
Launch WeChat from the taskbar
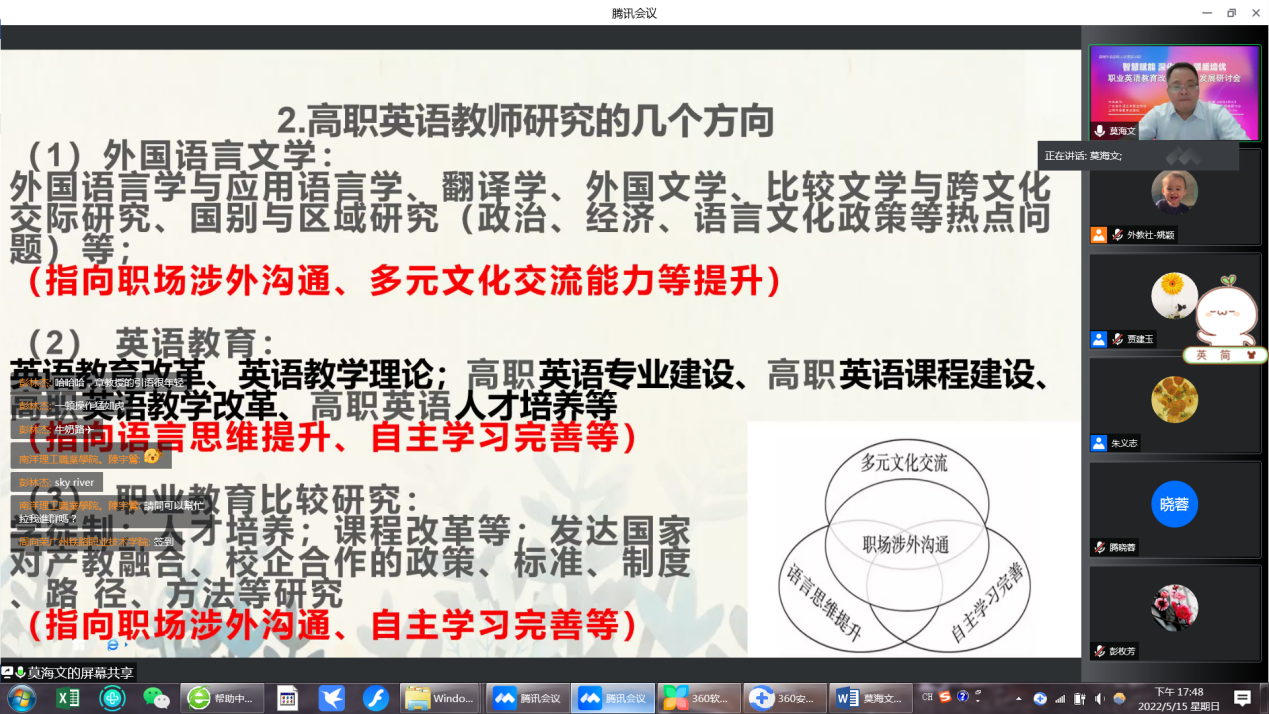[156, 698]
